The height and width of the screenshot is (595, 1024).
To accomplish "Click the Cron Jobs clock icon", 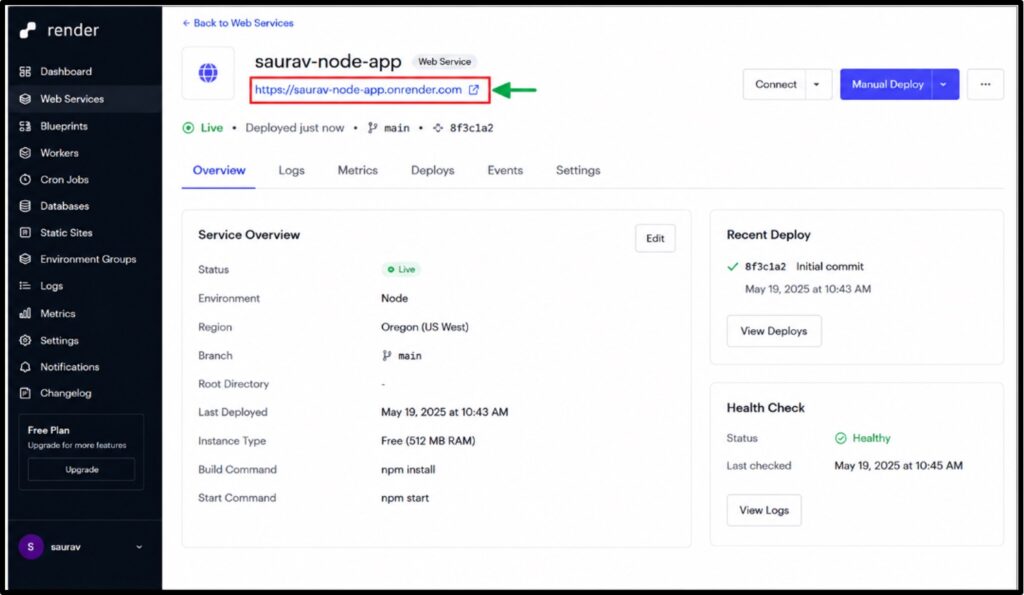I will click(x=25, y=179).
